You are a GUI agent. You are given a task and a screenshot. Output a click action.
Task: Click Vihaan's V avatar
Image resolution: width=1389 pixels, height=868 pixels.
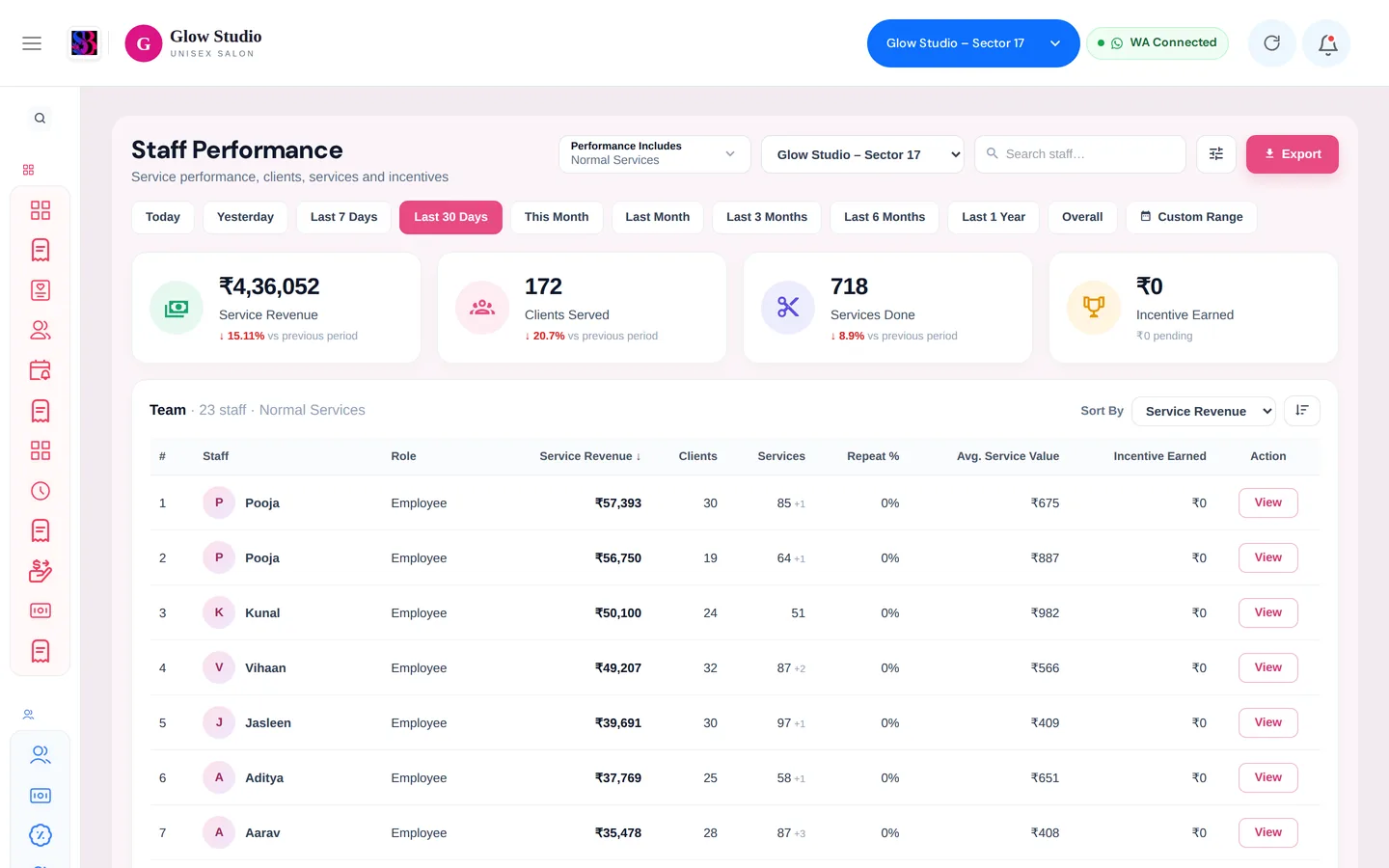click(x=219, y=667)
